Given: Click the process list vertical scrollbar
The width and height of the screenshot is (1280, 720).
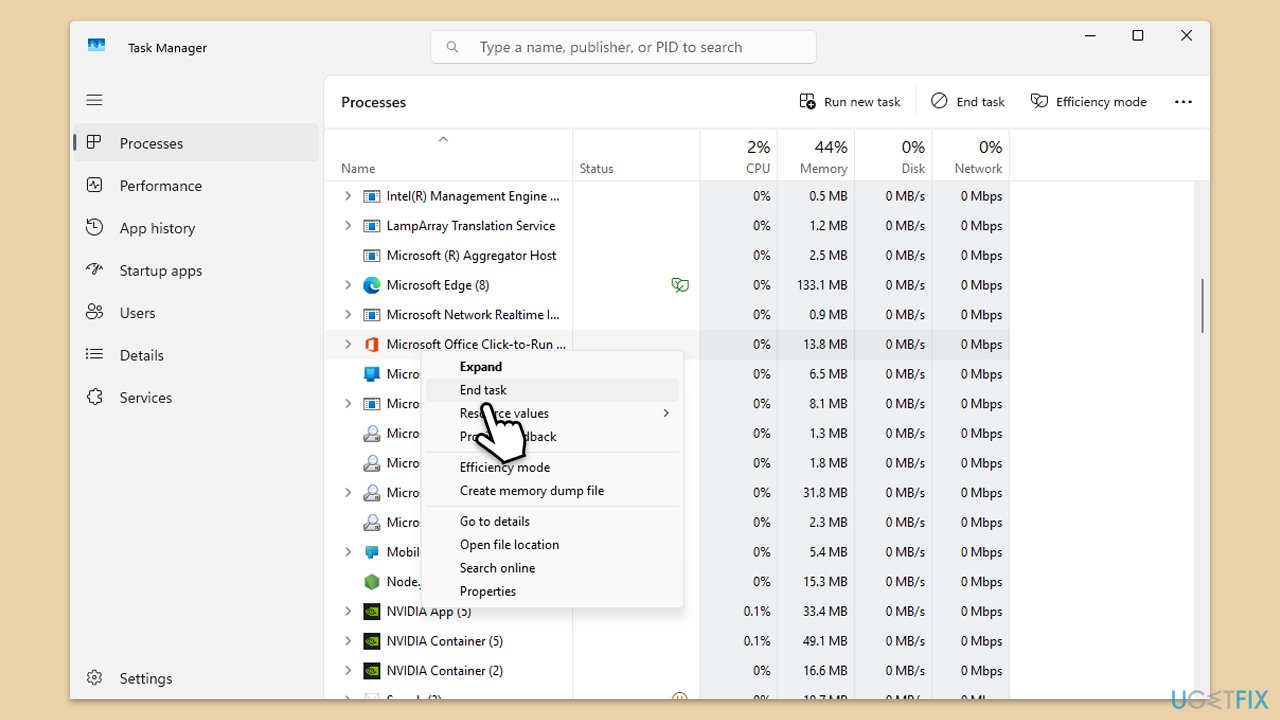Looking at the screenshot, I should tap(1201, 306).
